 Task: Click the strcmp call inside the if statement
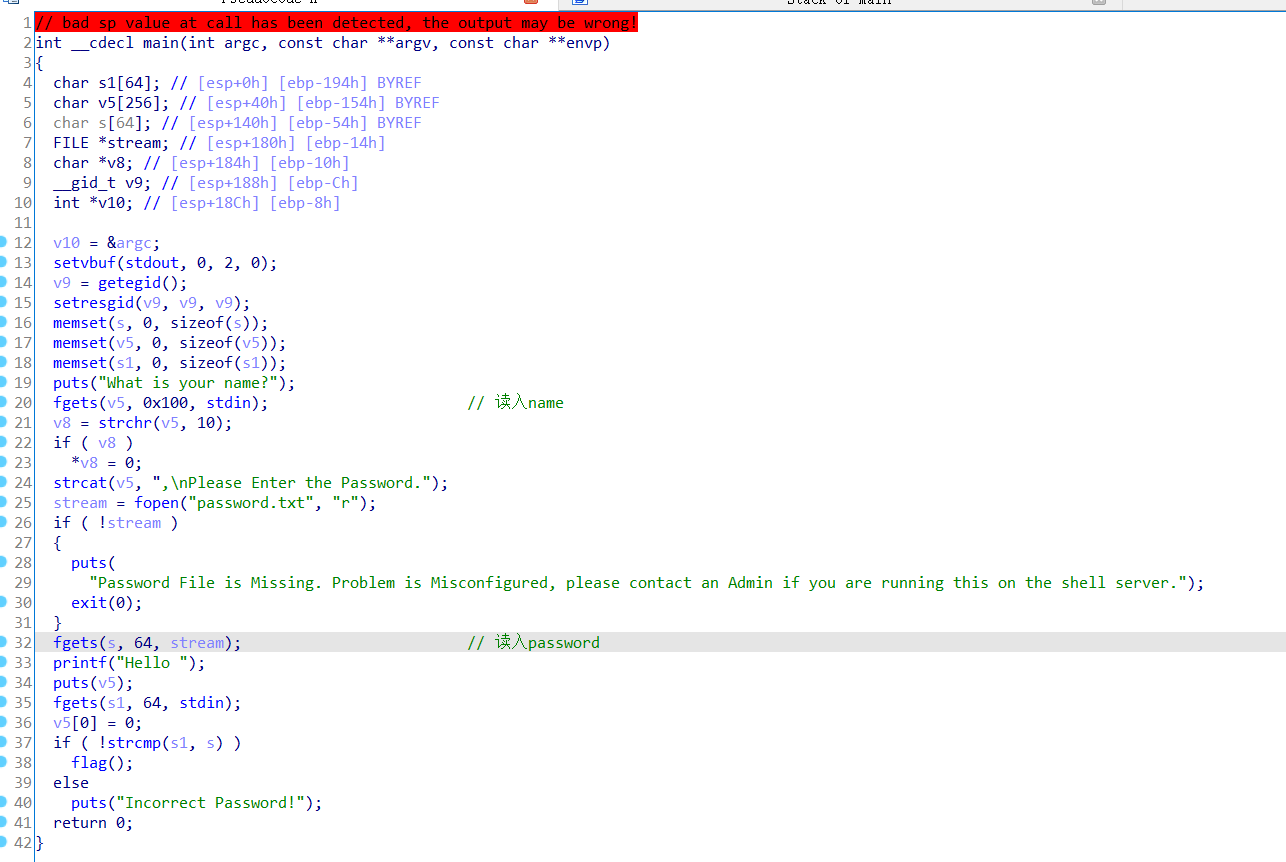[x=136, y=742]
